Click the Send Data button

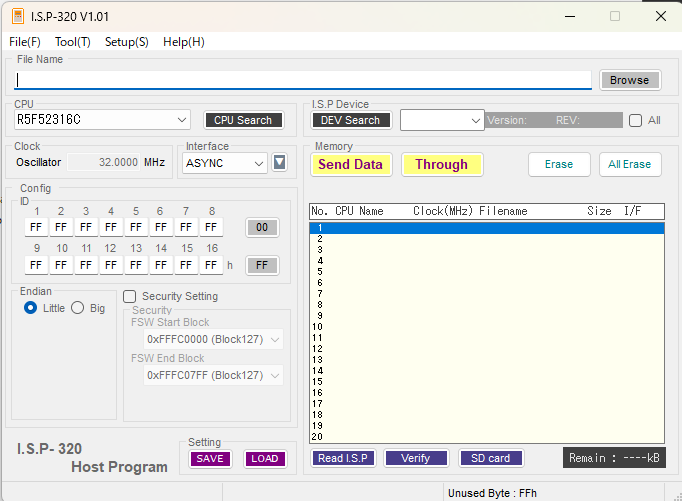351,164
